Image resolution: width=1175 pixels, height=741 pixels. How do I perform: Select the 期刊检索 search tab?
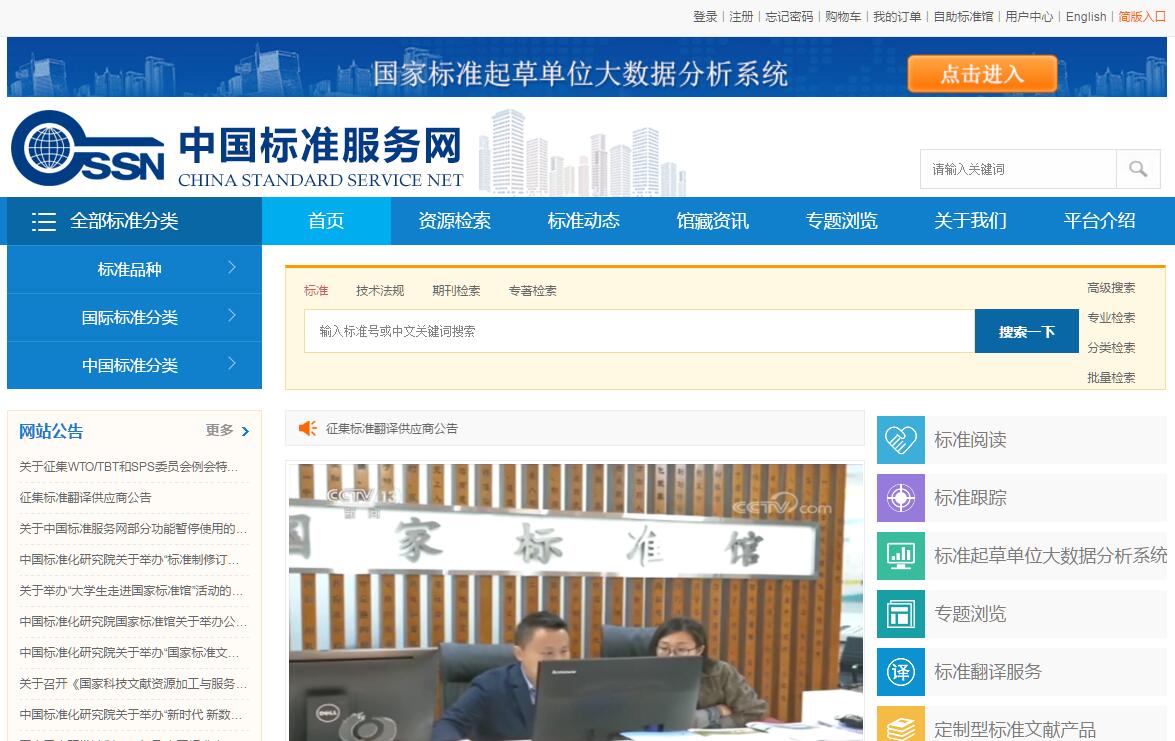(456, 291)
